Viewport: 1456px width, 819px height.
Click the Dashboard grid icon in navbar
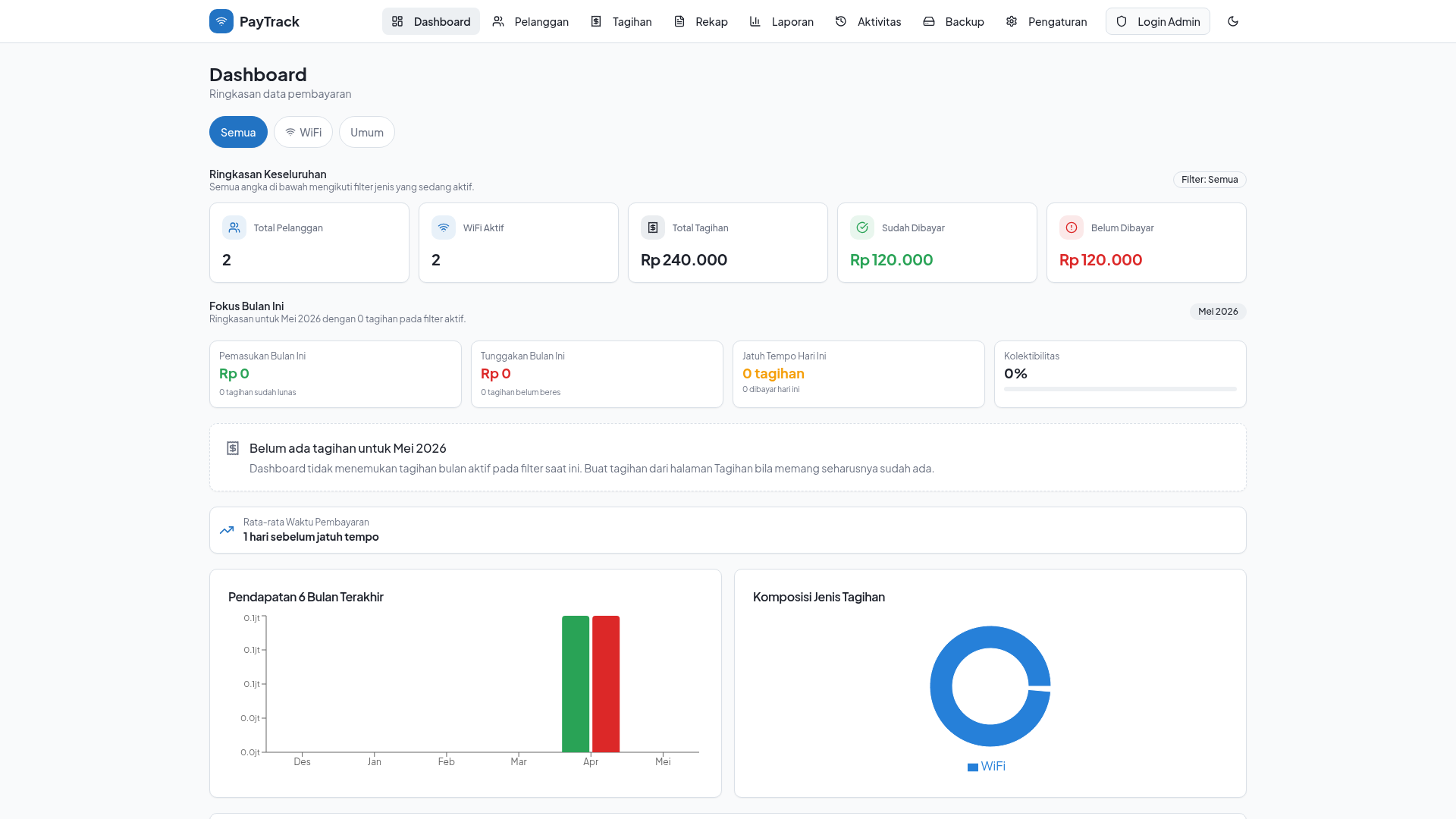tap(397, 21)
